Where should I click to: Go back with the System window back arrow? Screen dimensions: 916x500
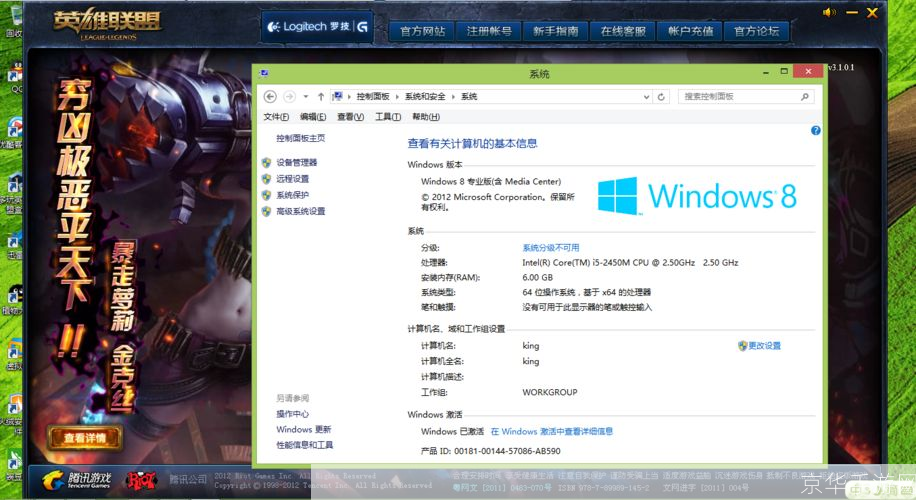point(270,96)
